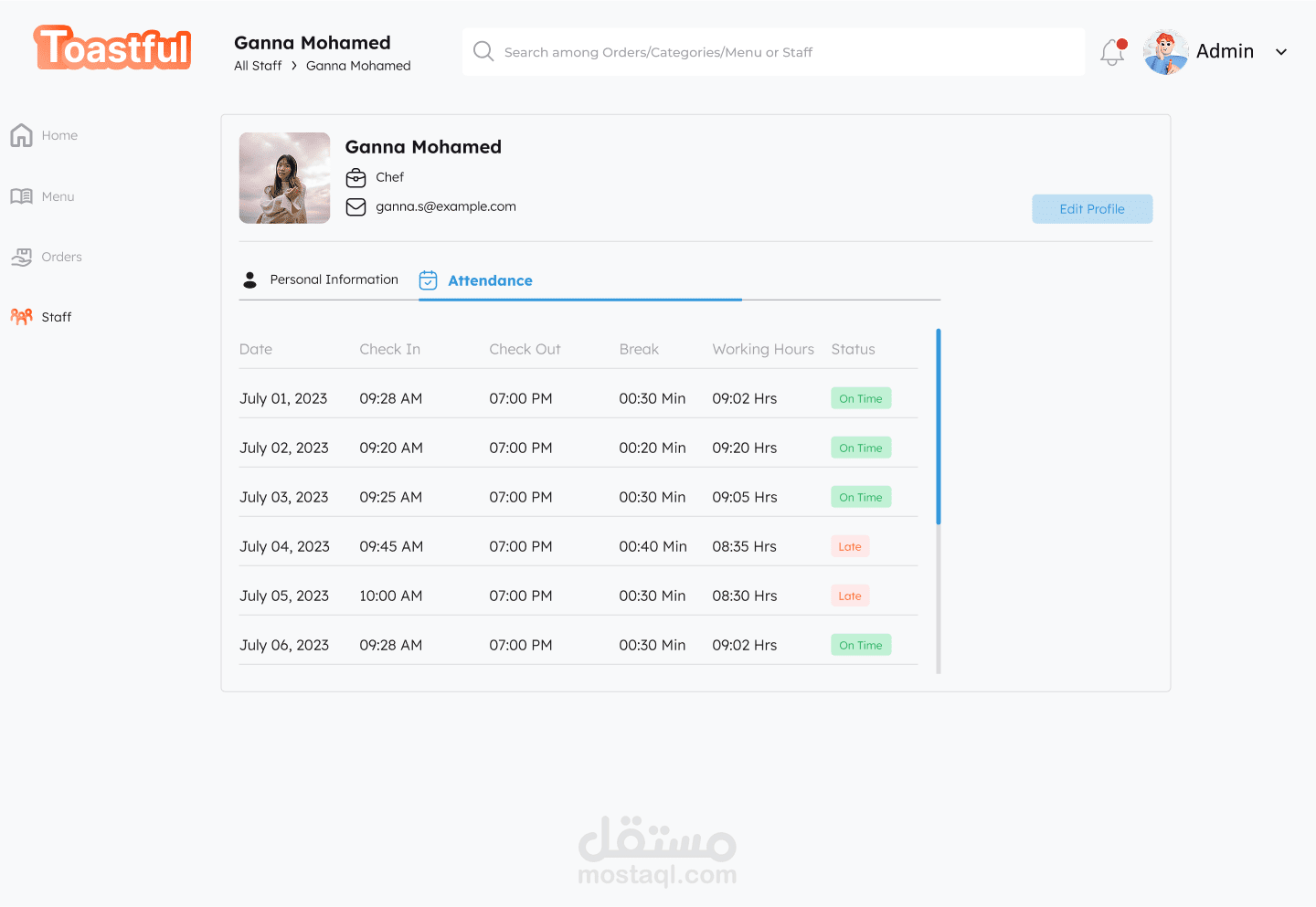Viewport: 1316px width, 907px height.
Task: Click the Break column header
Action: (x=639, y=349)
